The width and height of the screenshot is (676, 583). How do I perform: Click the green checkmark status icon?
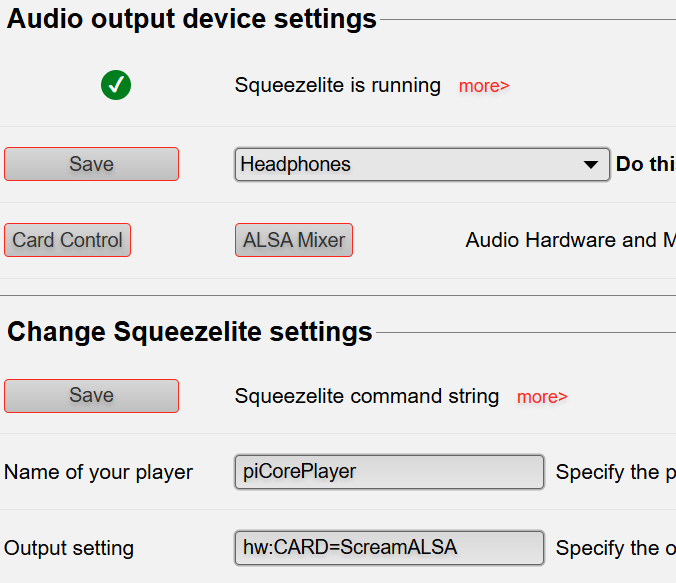116,86
